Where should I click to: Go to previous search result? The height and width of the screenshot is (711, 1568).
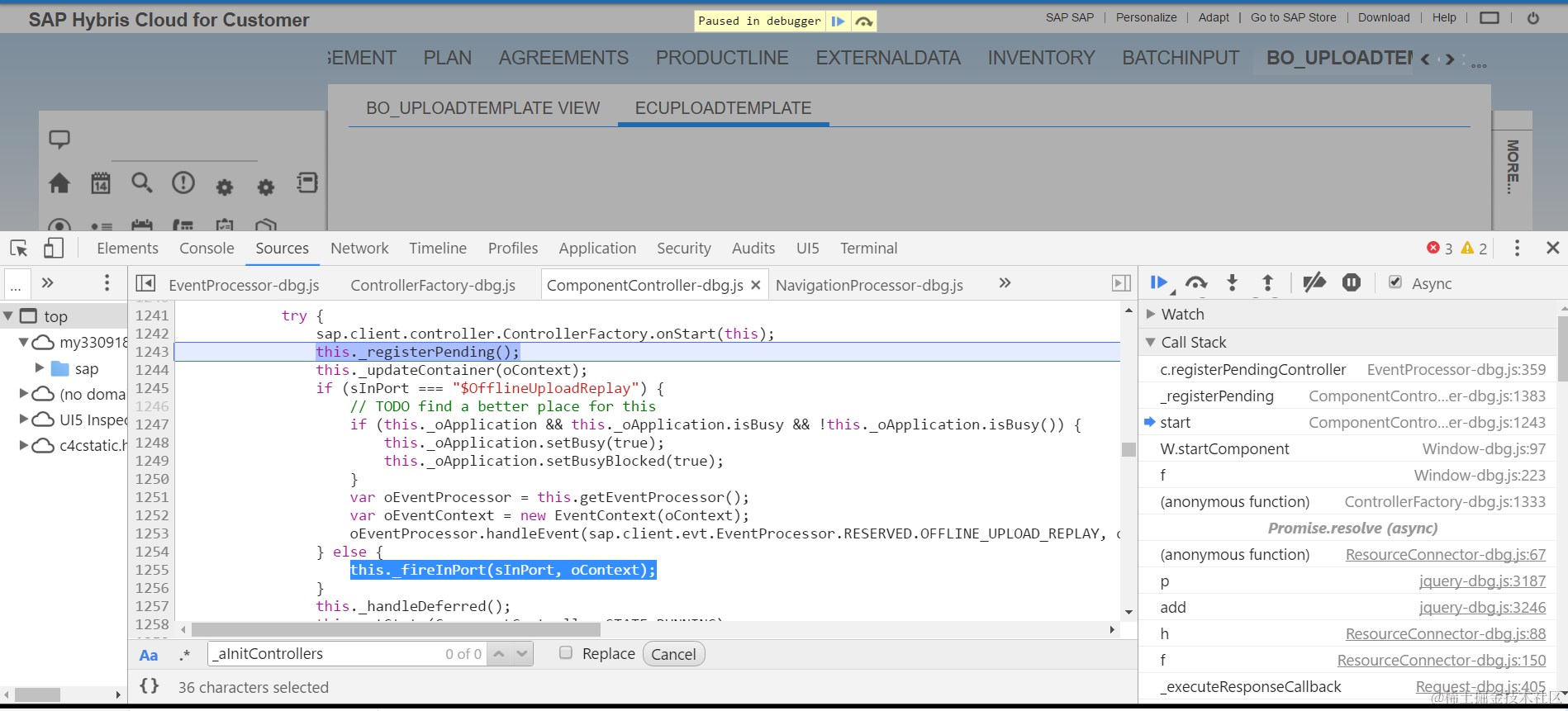coord(499,654)
